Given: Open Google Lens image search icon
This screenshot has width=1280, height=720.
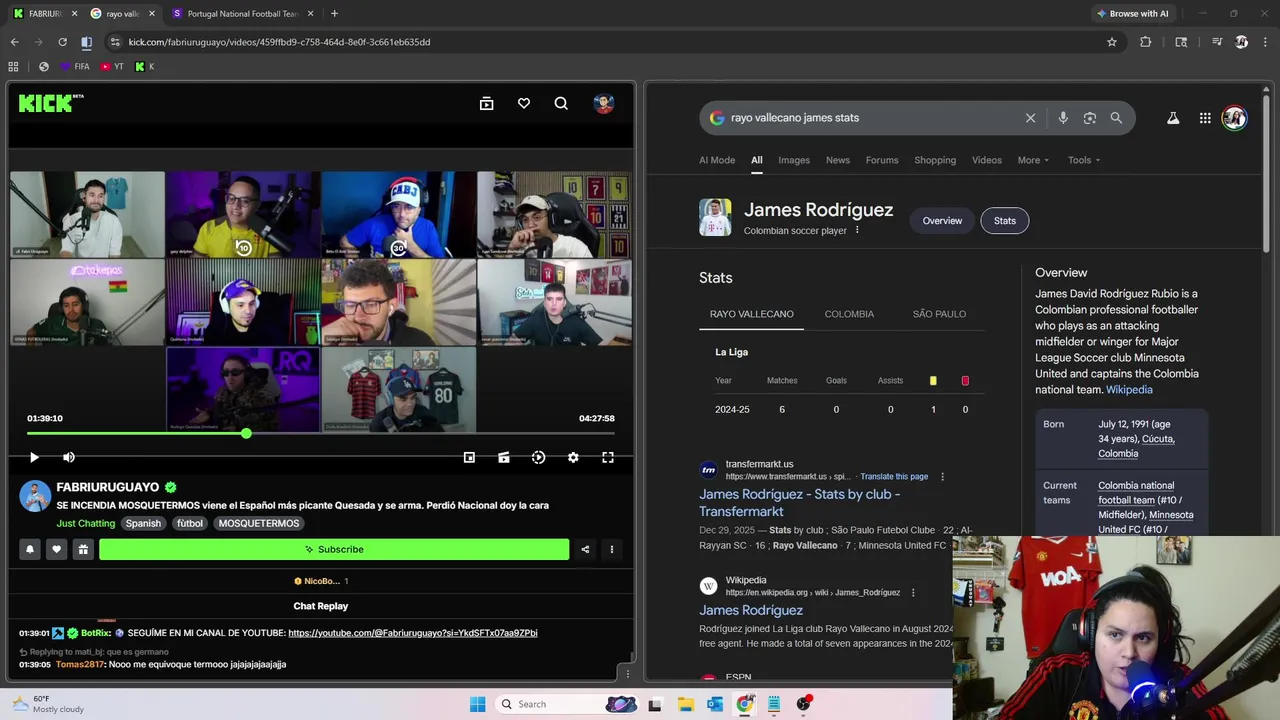Looking at the screenshot, I should pyautogui.click(x=1090, y=118).
